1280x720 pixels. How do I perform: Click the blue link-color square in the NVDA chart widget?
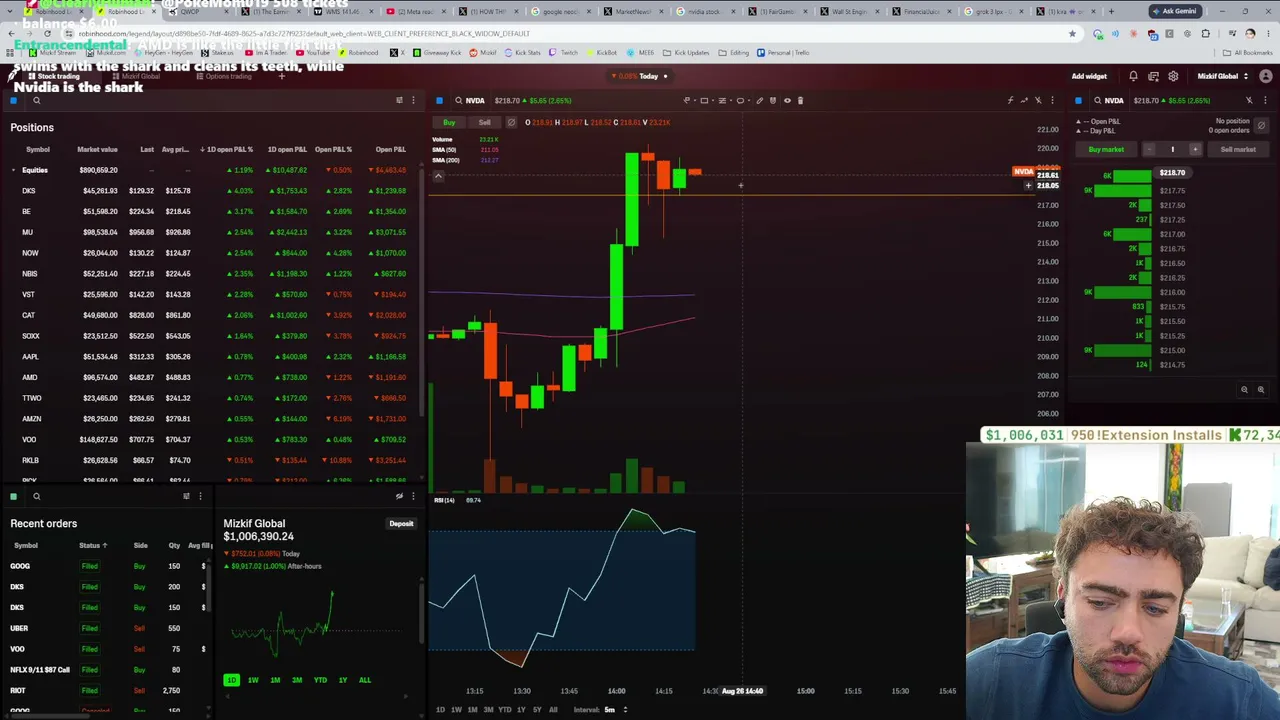[x=439, y=100]
